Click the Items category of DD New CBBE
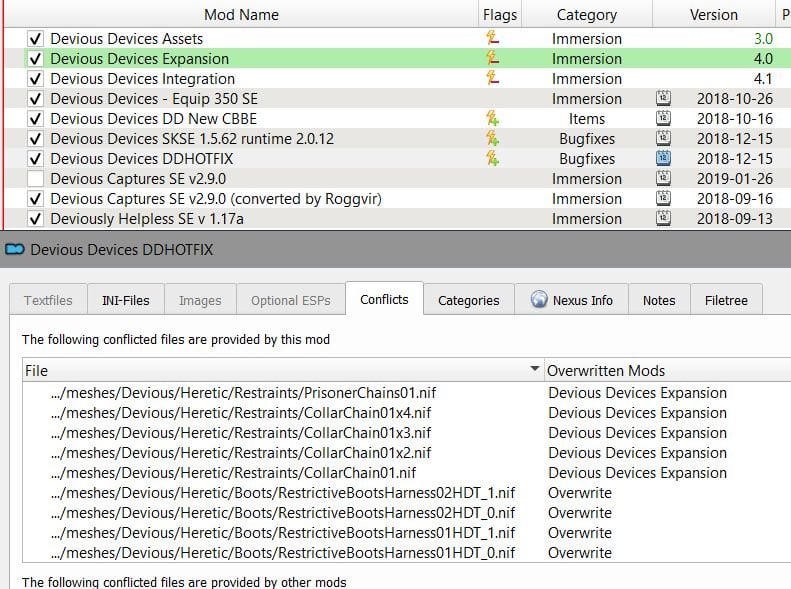Image resolution: width=791 pixels, height=589 pixels. click(x=587, y=119)
